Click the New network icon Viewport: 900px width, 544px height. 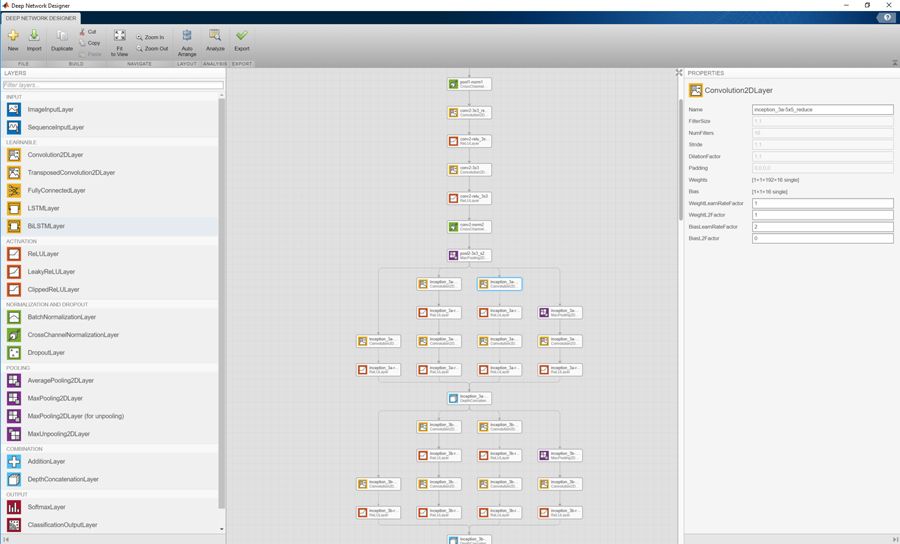tap(13, 39)
